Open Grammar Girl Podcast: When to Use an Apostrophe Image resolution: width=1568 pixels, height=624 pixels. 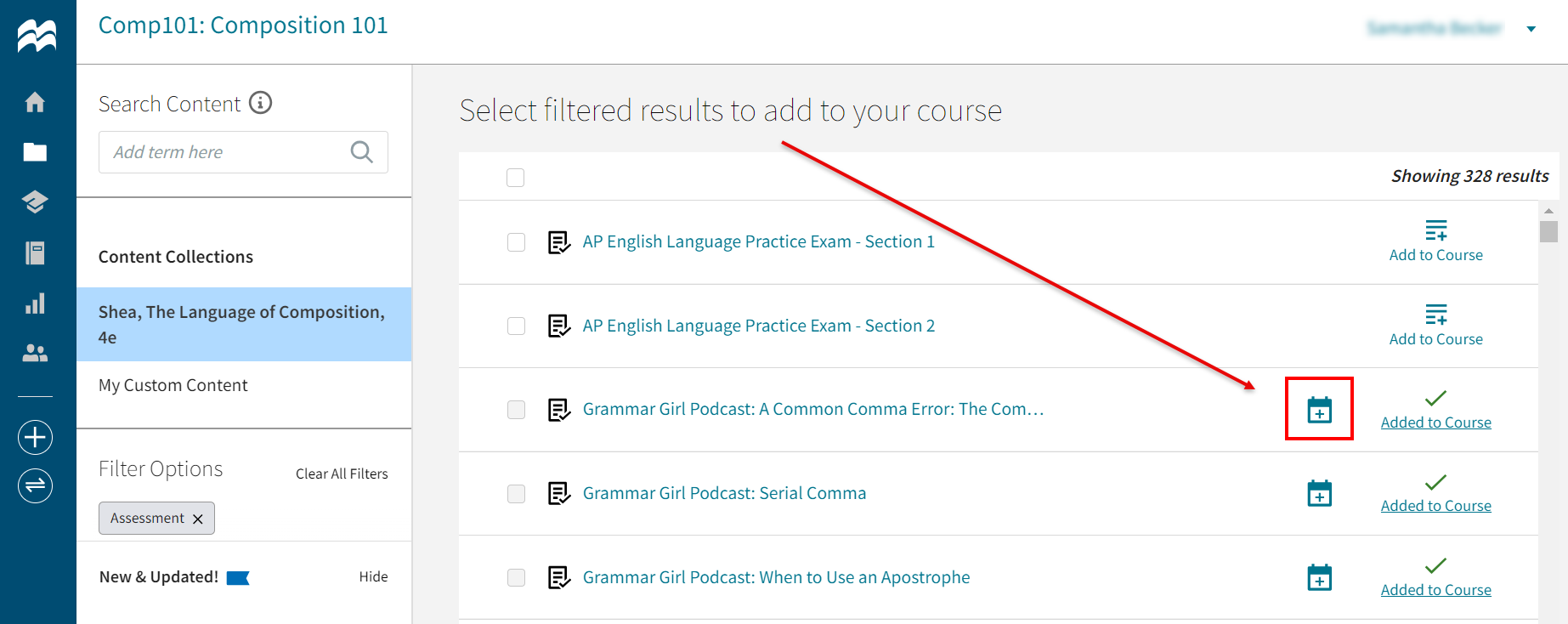(x=776, y=576)
